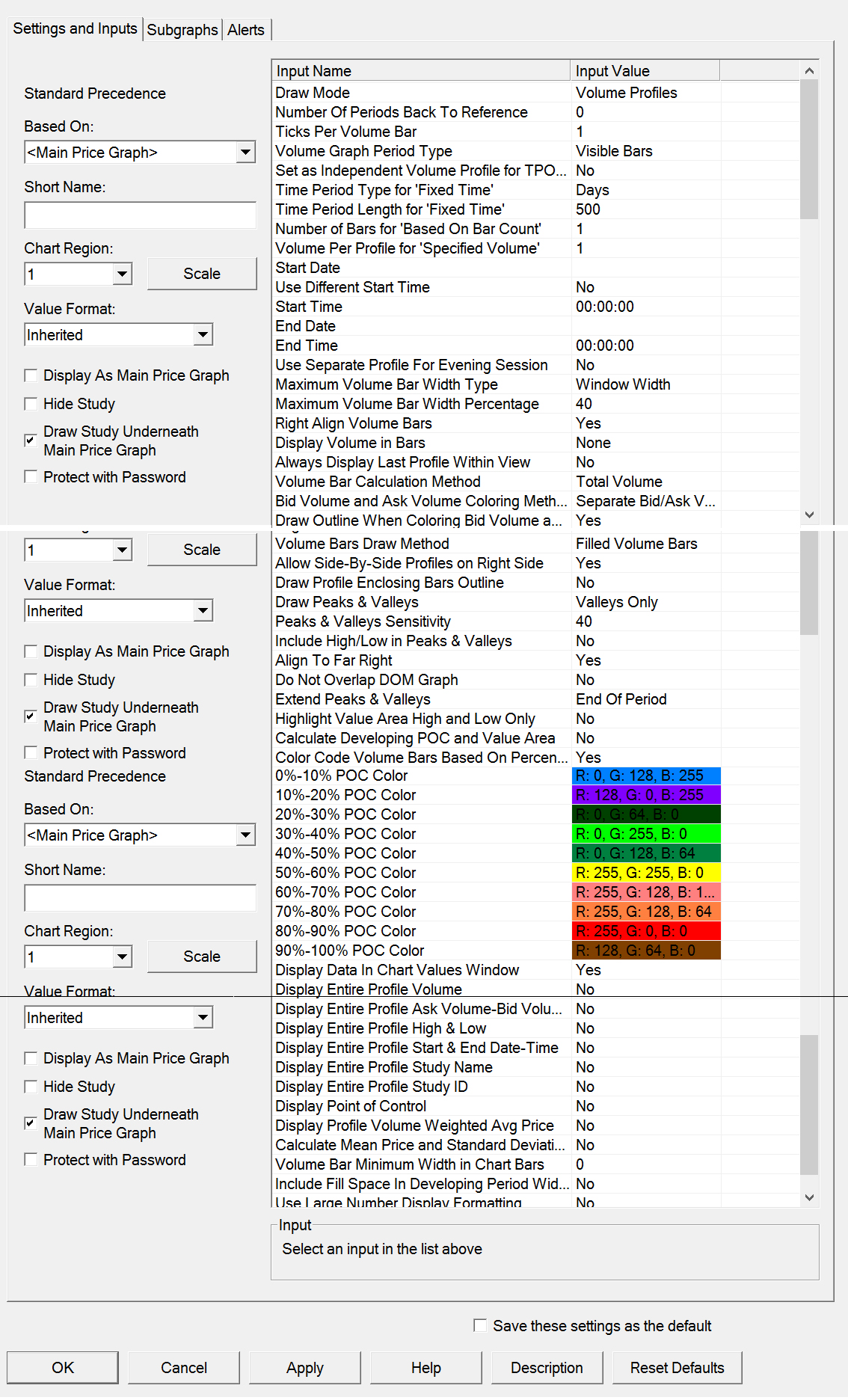The height and width of the screenshot is (1400, 848).
Task: Pick the 80%-90% POC Color red swatch
Action: [646, 931]
